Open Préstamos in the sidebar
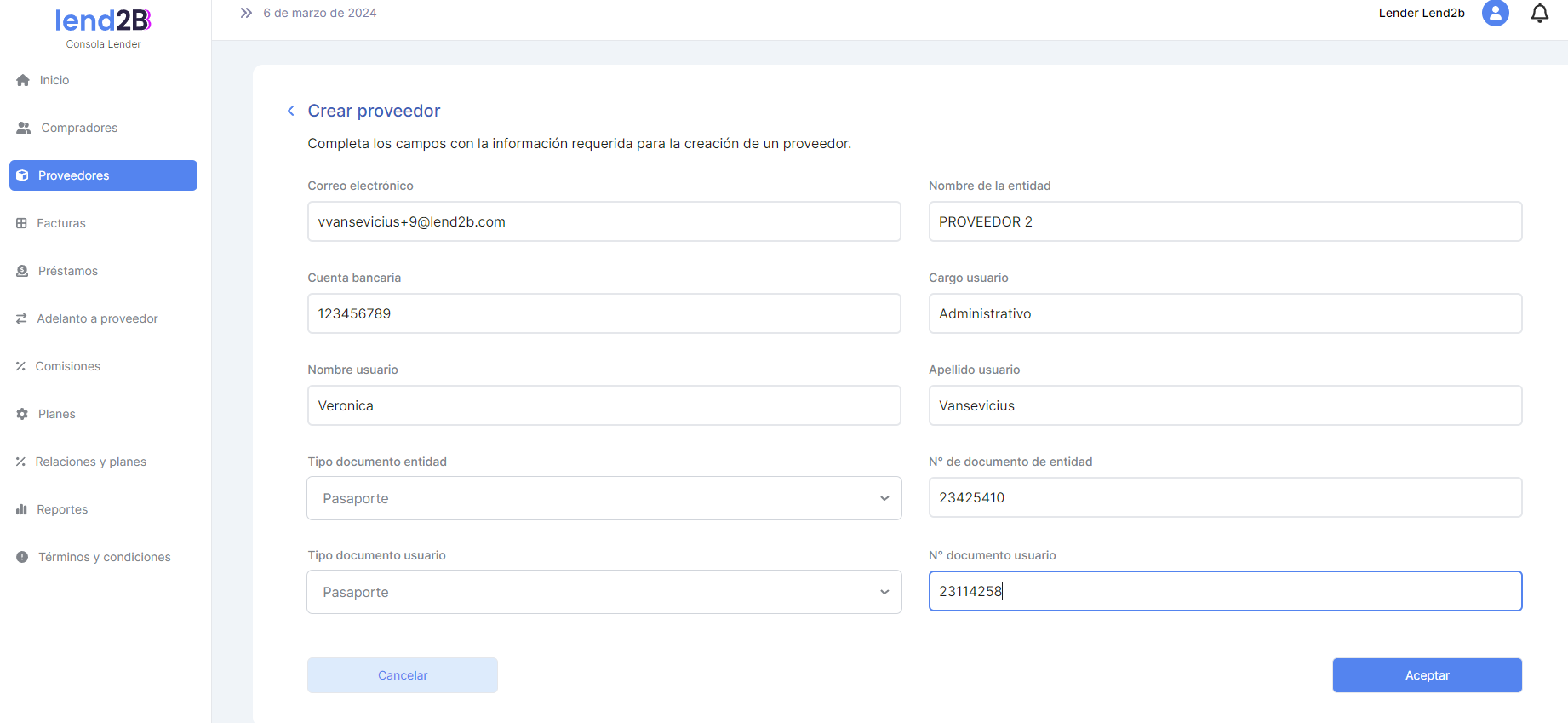Viewport: 1568px width, 723px height. [68, 271]
